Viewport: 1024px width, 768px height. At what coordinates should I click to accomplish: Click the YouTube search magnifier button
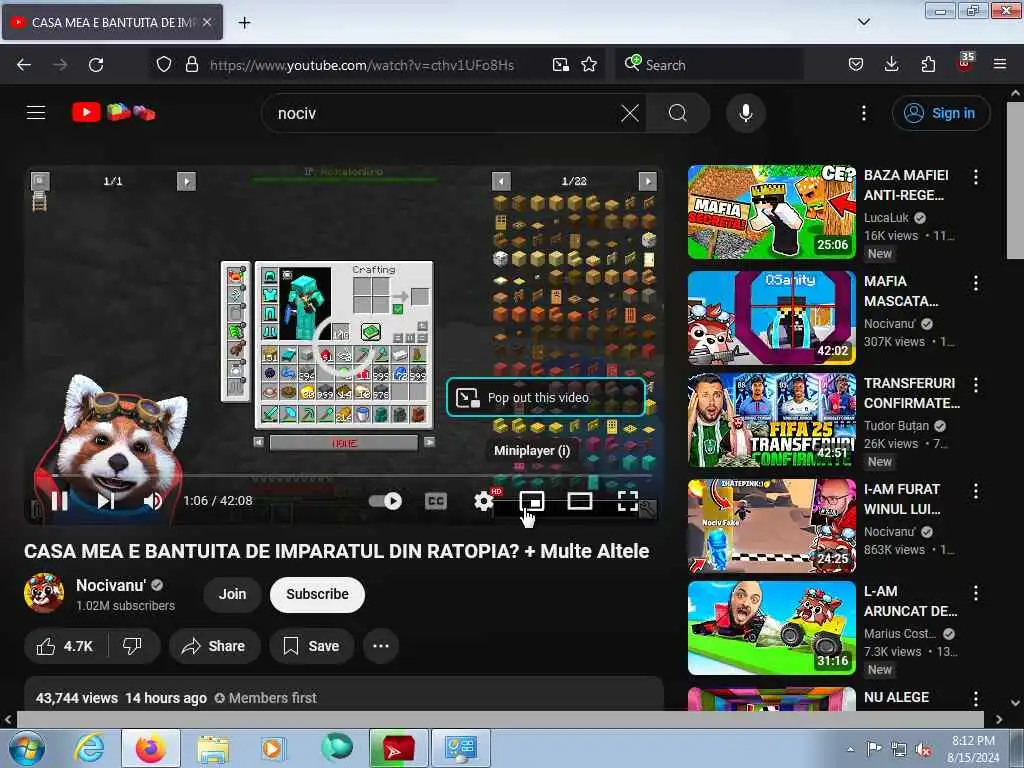[x=677, y=113]
